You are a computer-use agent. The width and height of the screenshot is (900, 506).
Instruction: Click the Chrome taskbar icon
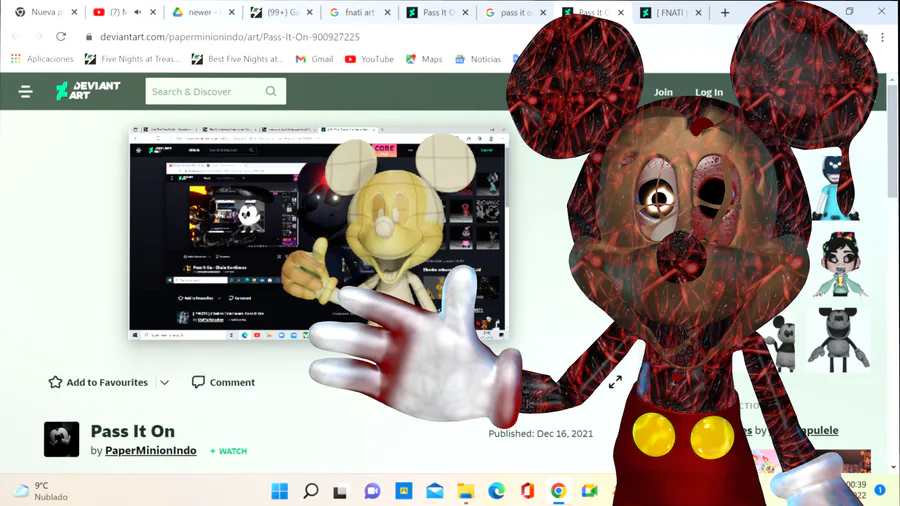click(x=558, y=491)
